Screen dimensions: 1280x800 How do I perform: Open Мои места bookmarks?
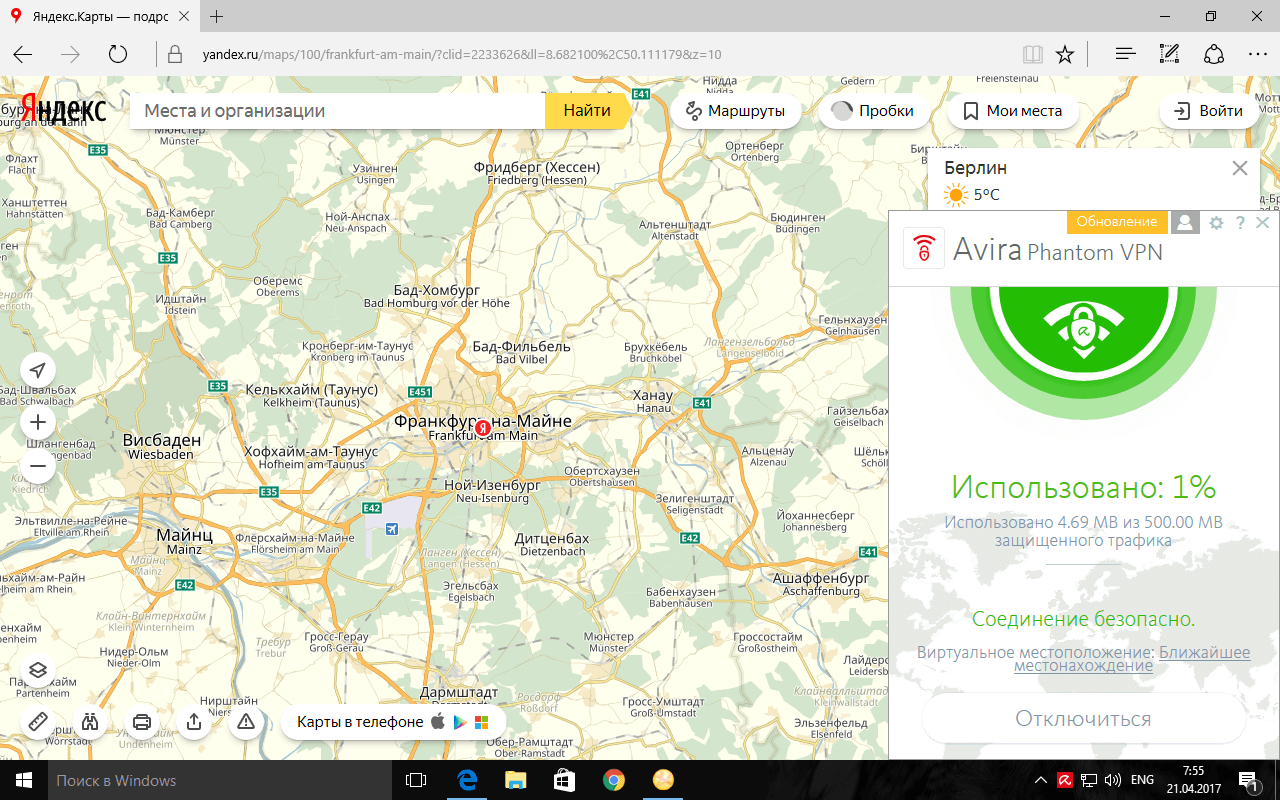pos(1012,111)
